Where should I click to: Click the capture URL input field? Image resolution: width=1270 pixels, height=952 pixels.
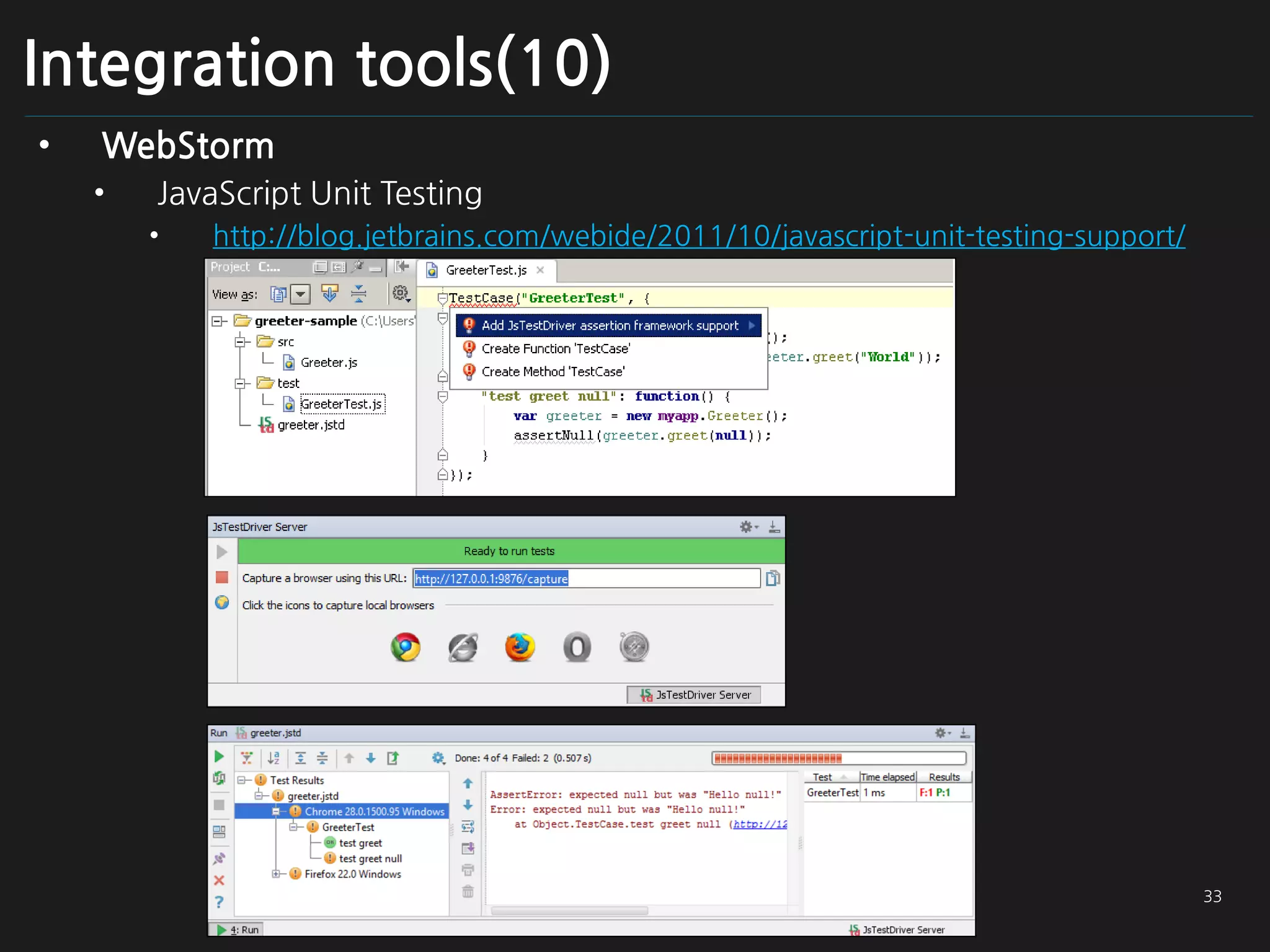point(587,578)
